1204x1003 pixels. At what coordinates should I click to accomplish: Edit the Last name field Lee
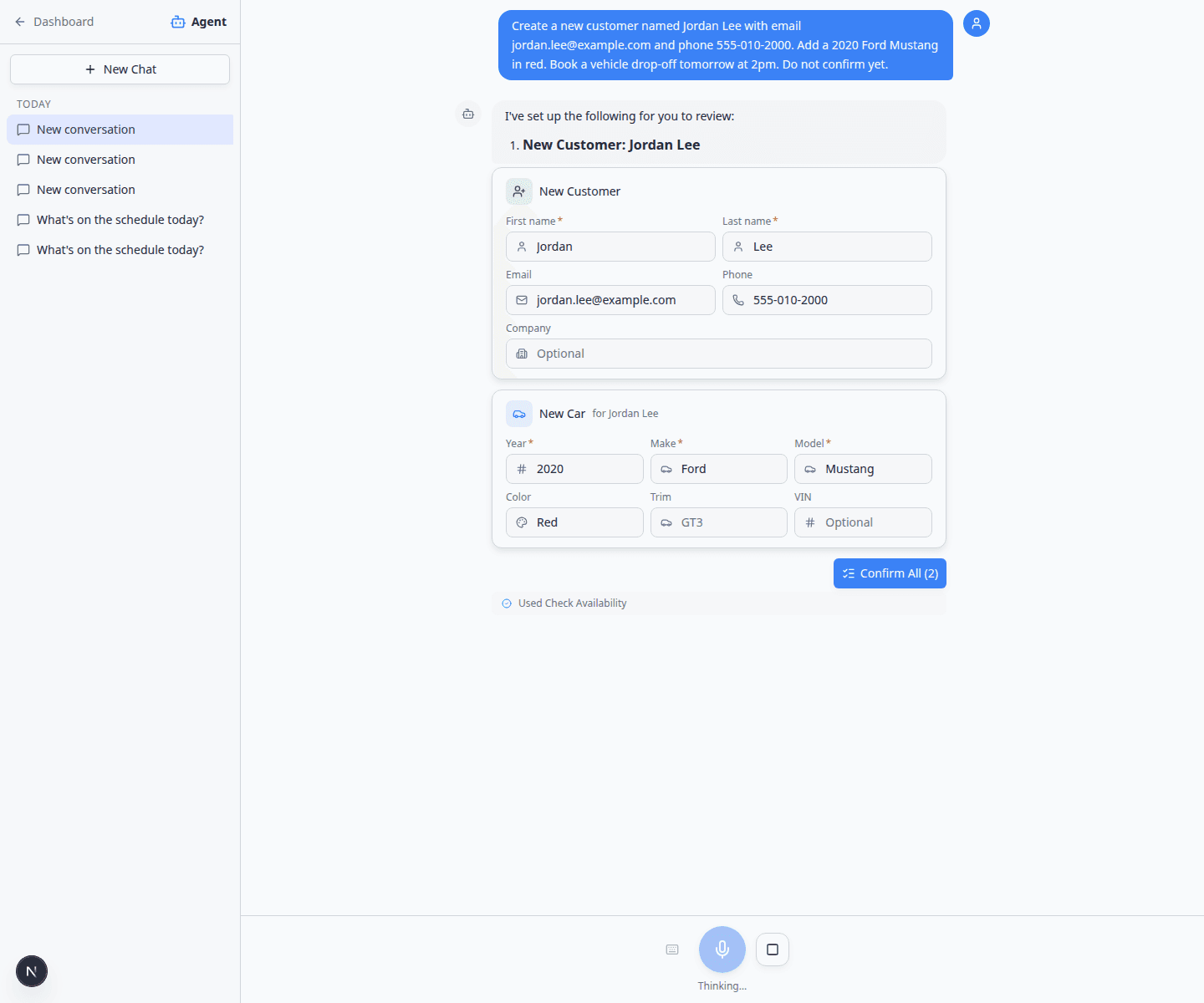(x=827, y=247)
